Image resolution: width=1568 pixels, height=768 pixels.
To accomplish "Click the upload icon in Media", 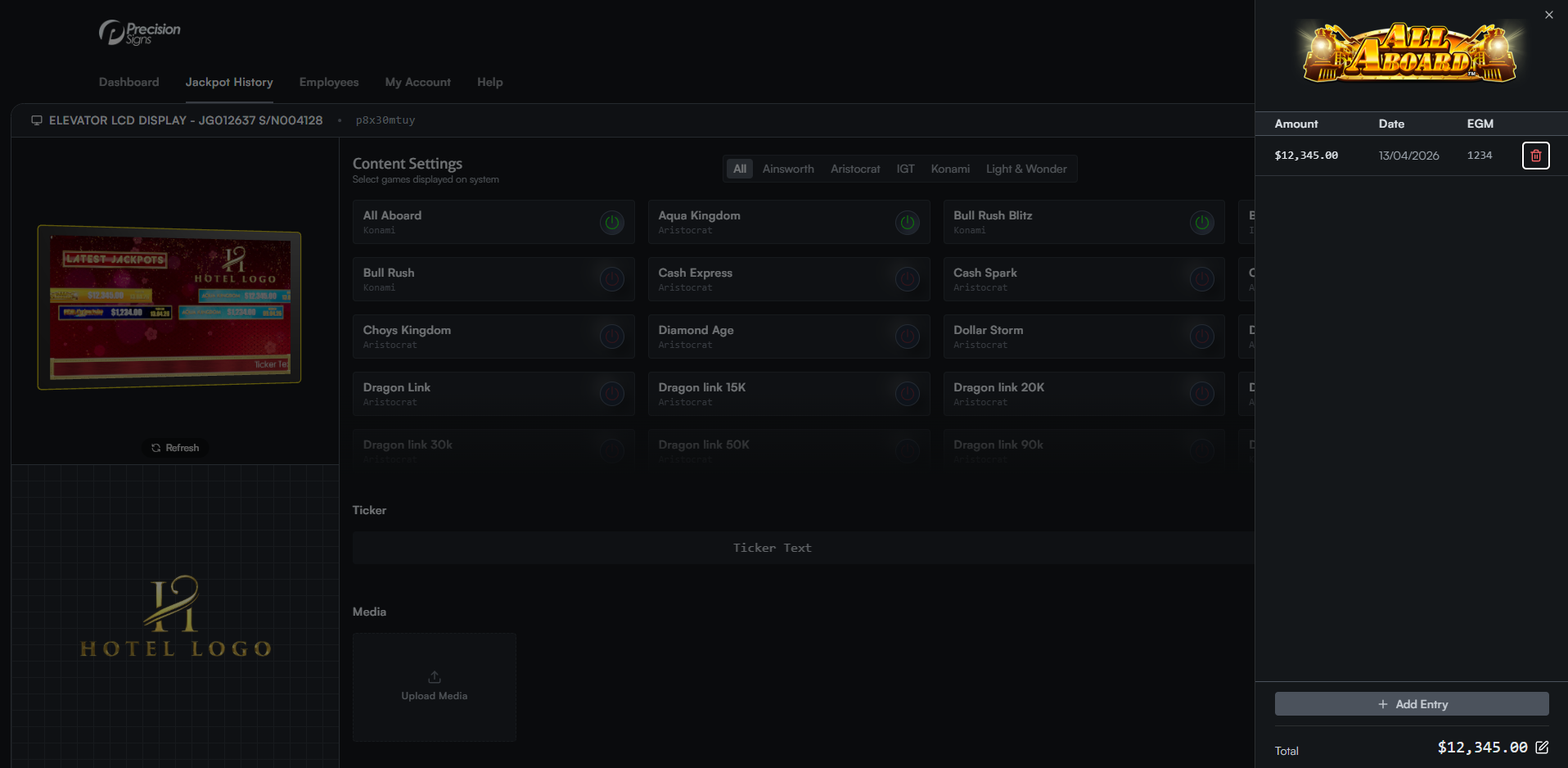I will point(435,677).
